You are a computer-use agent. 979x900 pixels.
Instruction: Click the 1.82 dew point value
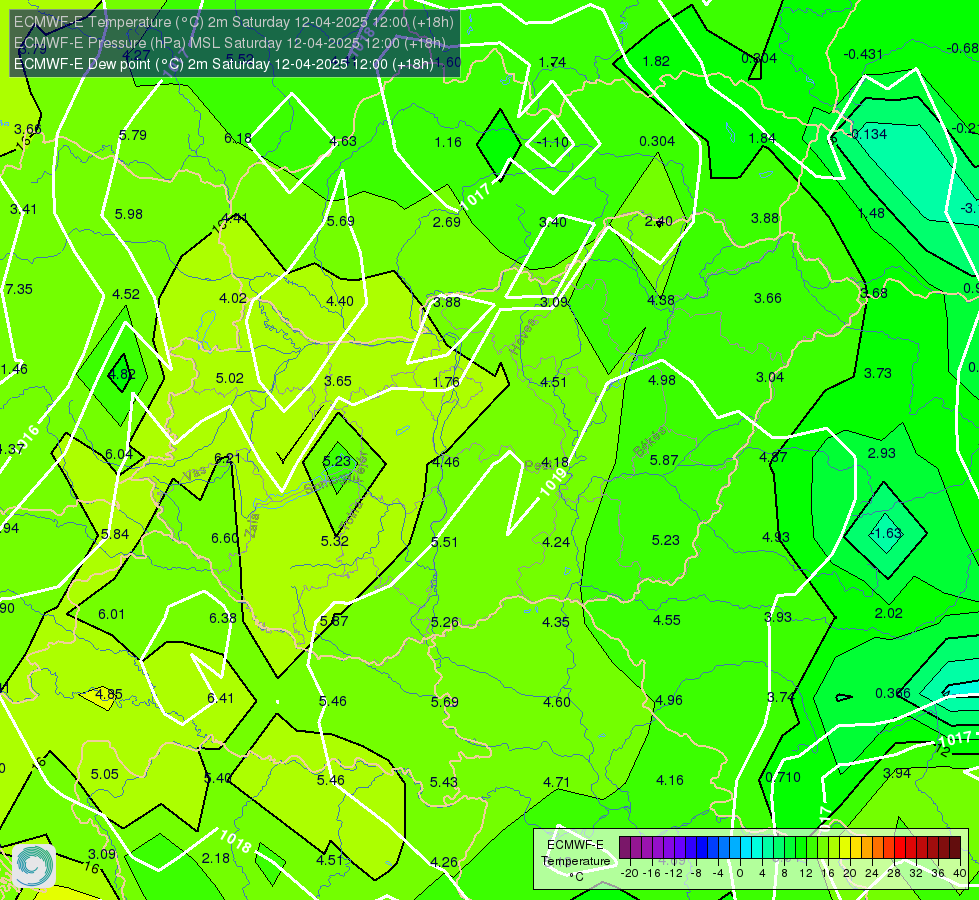point(656,61)
